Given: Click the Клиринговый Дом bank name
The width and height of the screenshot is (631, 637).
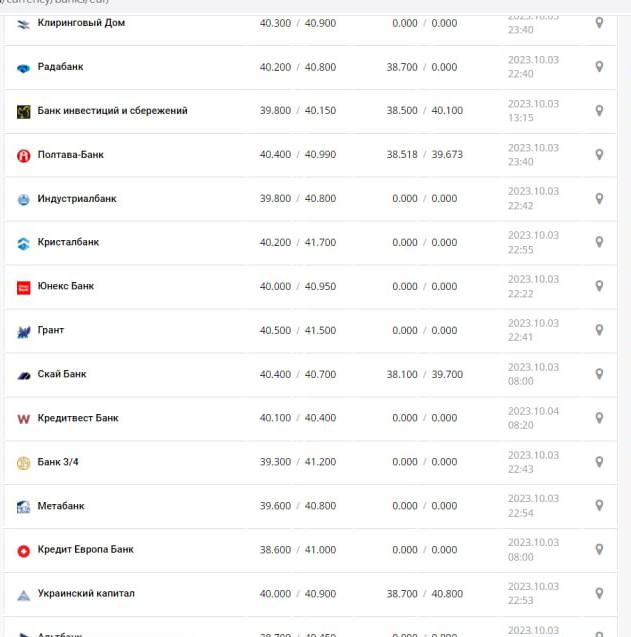Looking at the screenshot, I should 82,23.
